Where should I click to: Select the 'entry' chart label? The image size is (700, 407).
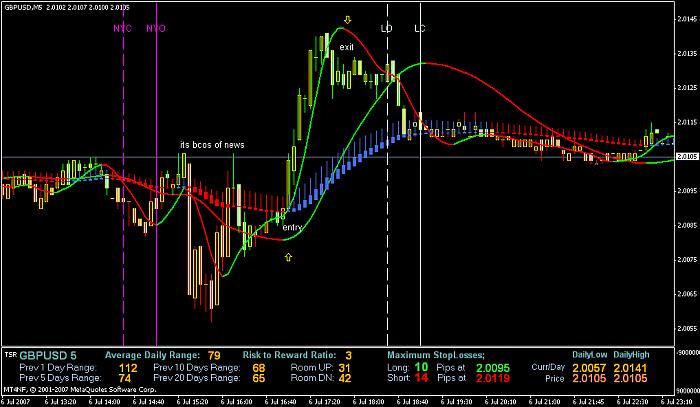click(292, 228)
